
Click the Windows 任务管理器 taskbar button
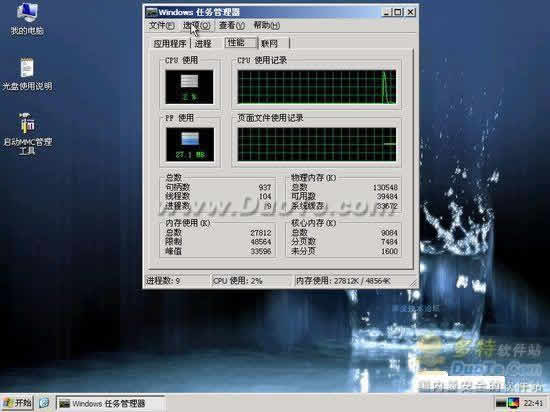point(110,403)
